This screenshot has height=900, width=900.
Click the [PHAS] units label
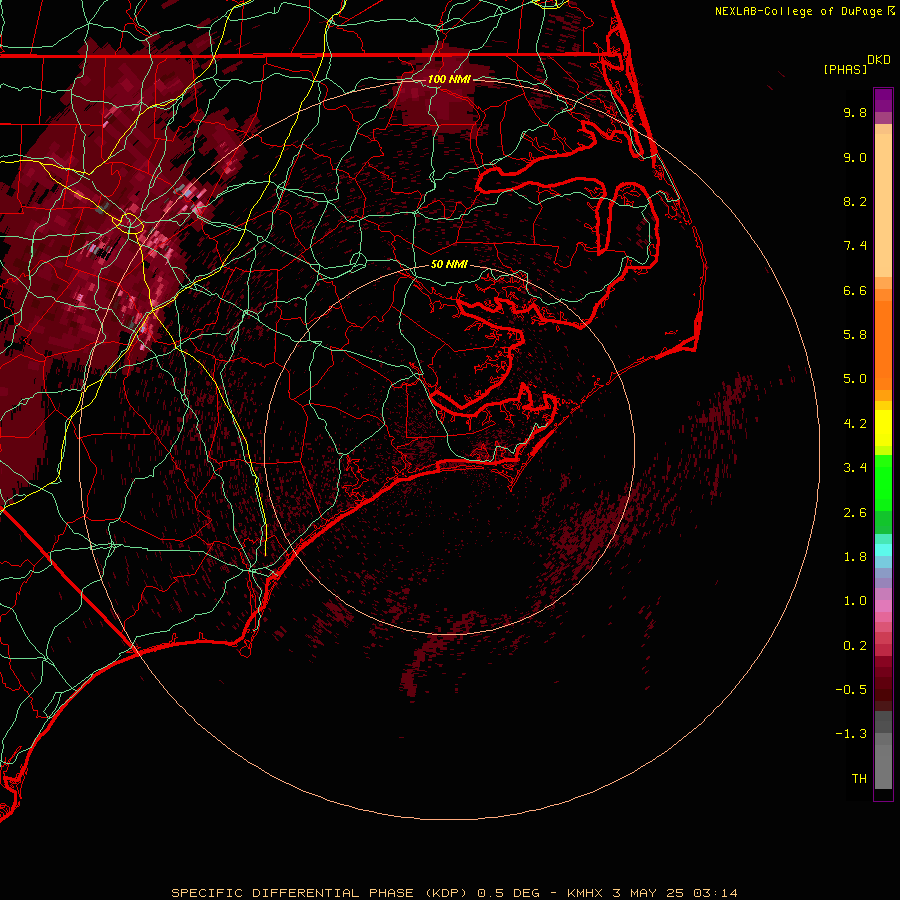(x=845, y=70)
